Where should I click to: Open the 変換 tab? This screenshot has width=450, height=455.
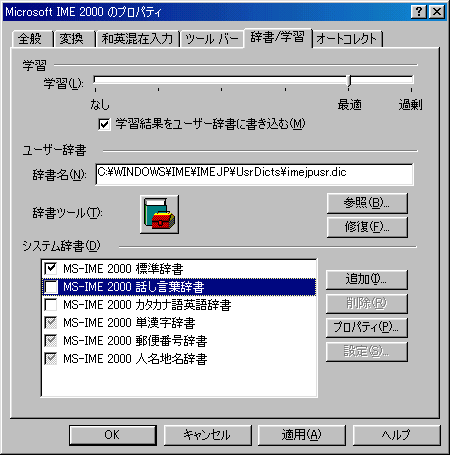(x=74, y=39)
